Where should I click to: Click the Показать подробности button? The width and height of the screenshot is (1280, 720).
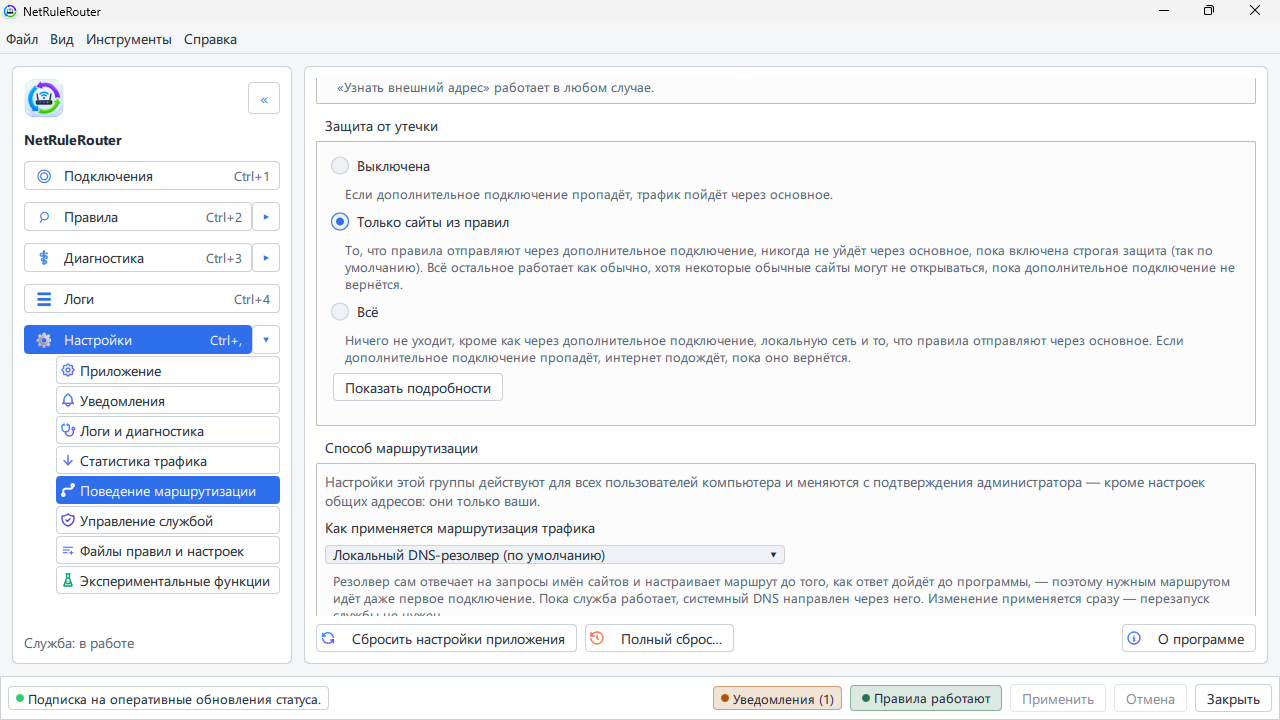tap(418, 388)
